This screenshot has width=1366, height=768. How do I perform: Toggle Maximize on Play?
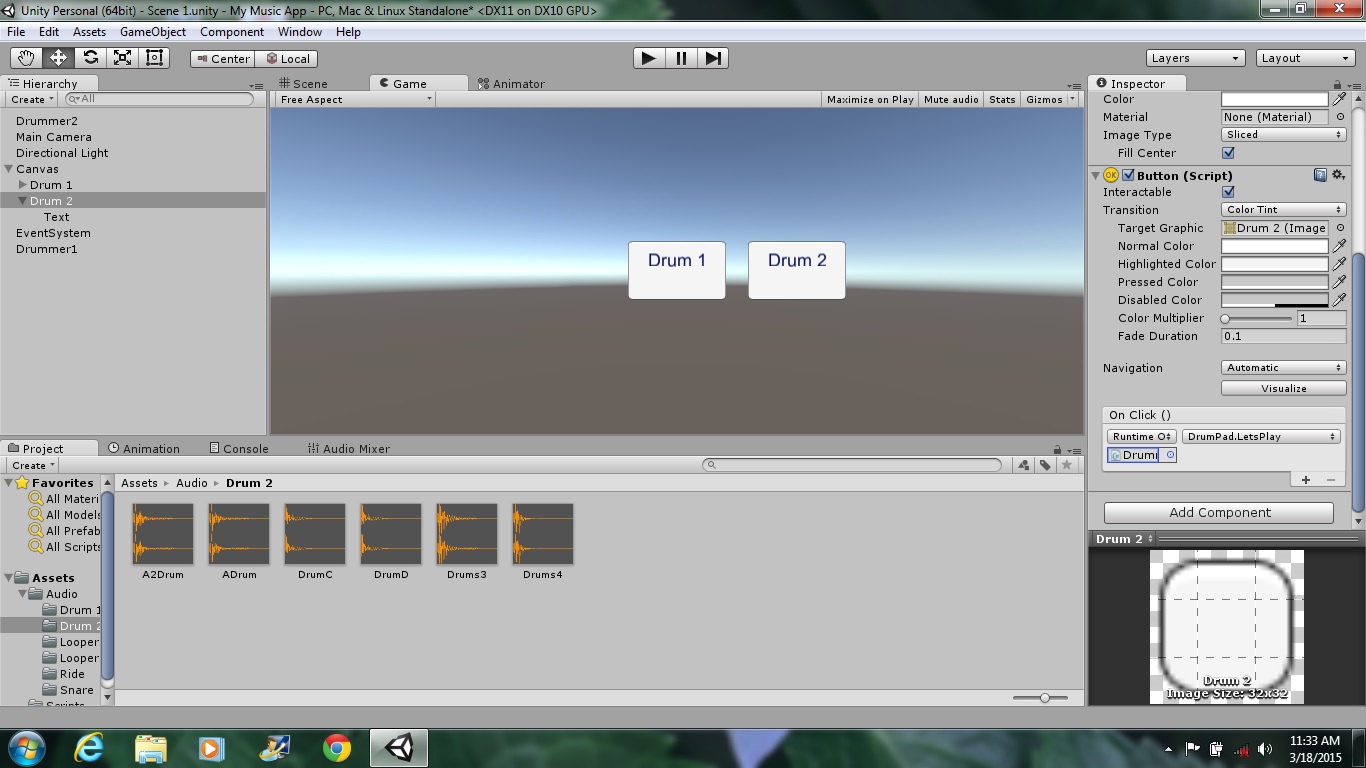(870, 99)
